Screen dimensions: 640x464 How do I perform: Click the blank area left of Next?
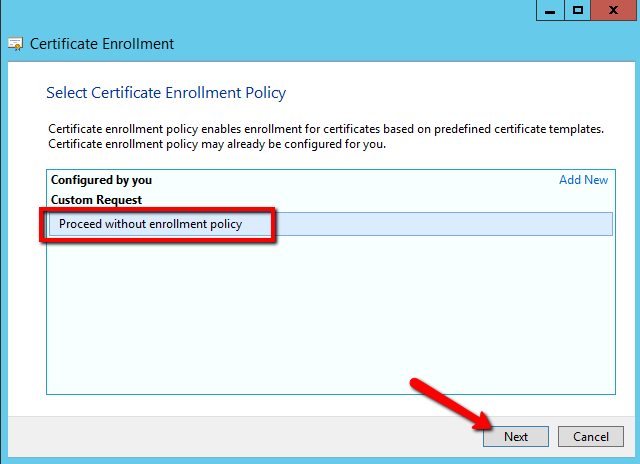point(250,437)
